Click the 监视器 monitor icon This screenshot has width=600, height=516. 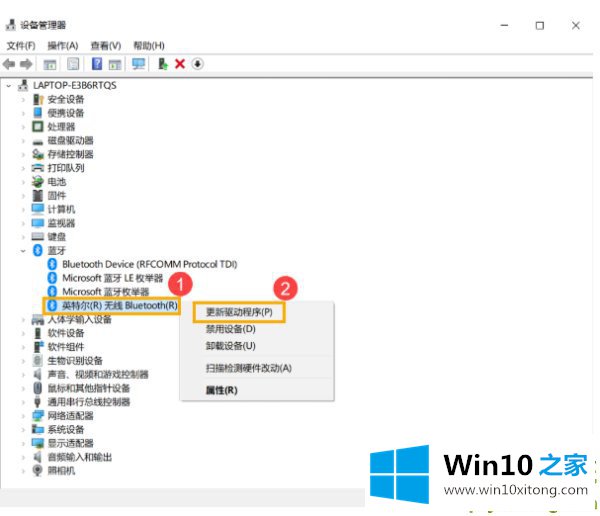pos(38,223)
